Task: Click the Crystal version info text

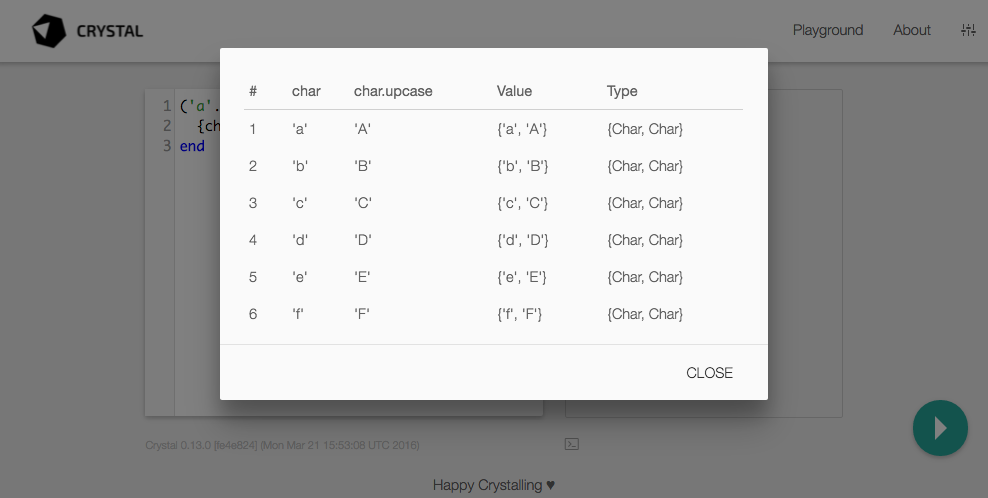Action: pos(282,444)
